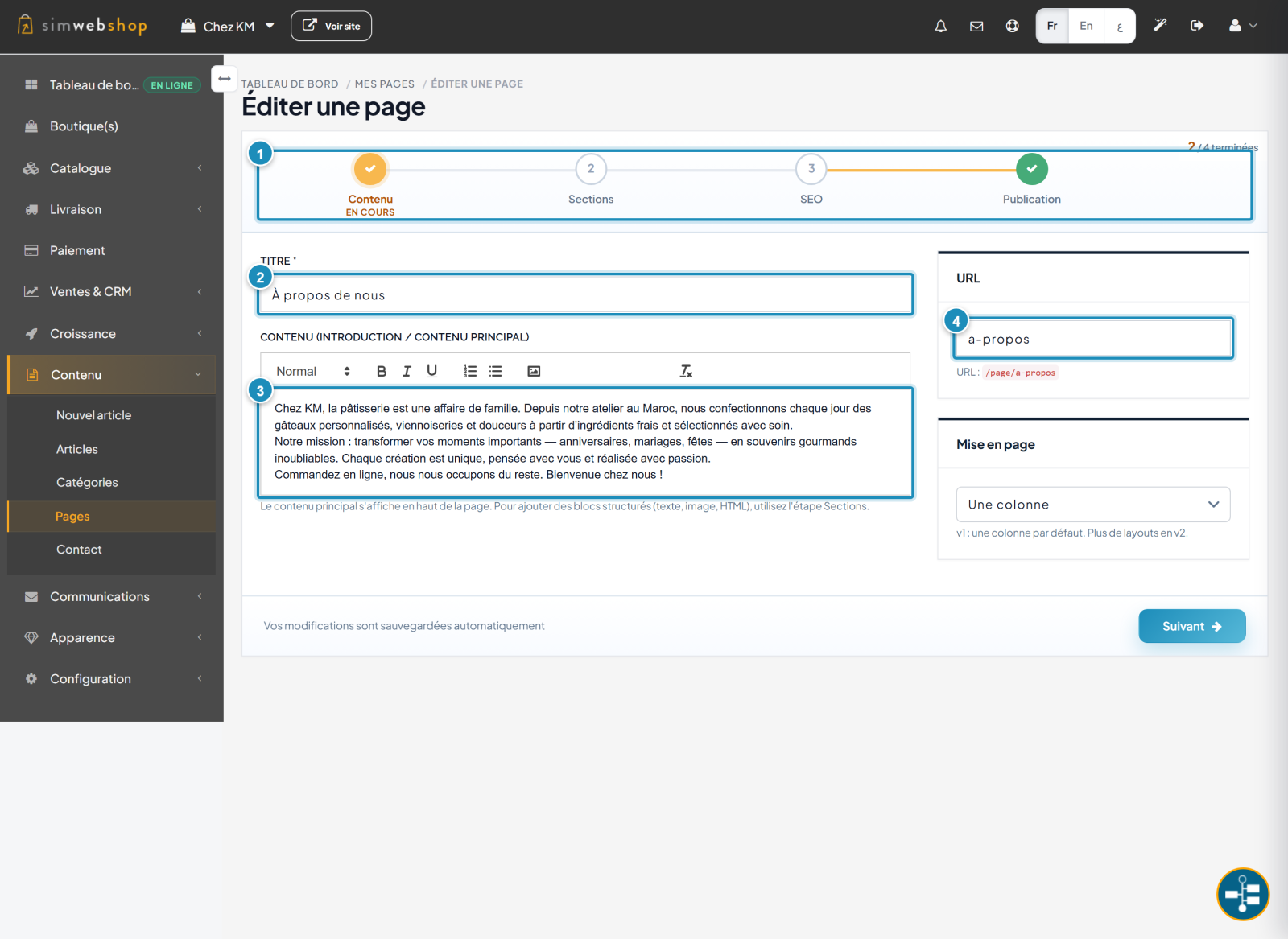Expand the Croissance menu

click(x=112, y=333)
